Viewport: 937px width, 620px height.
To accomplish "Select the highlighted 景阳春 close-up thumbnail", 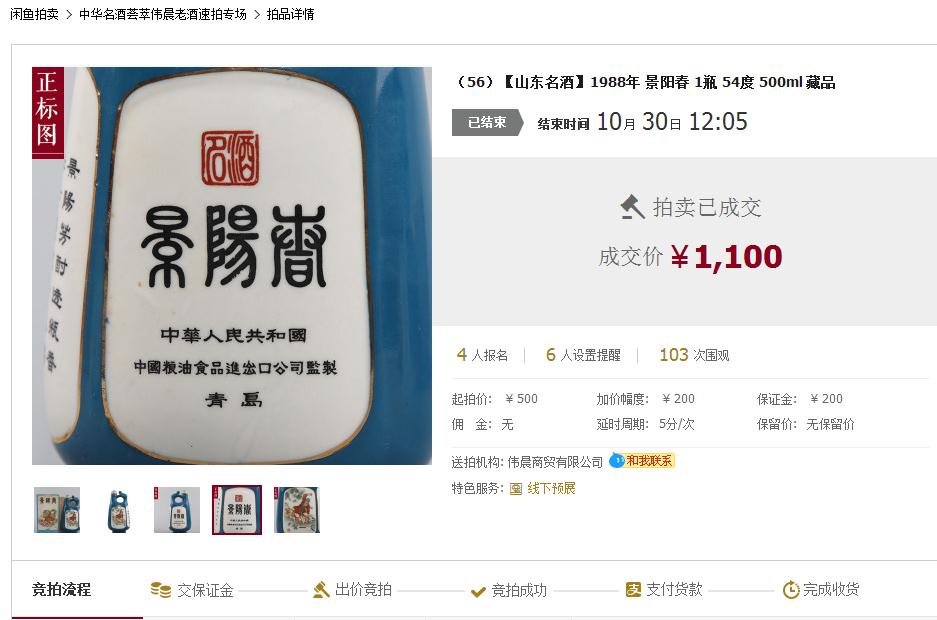I will [237, 509].
